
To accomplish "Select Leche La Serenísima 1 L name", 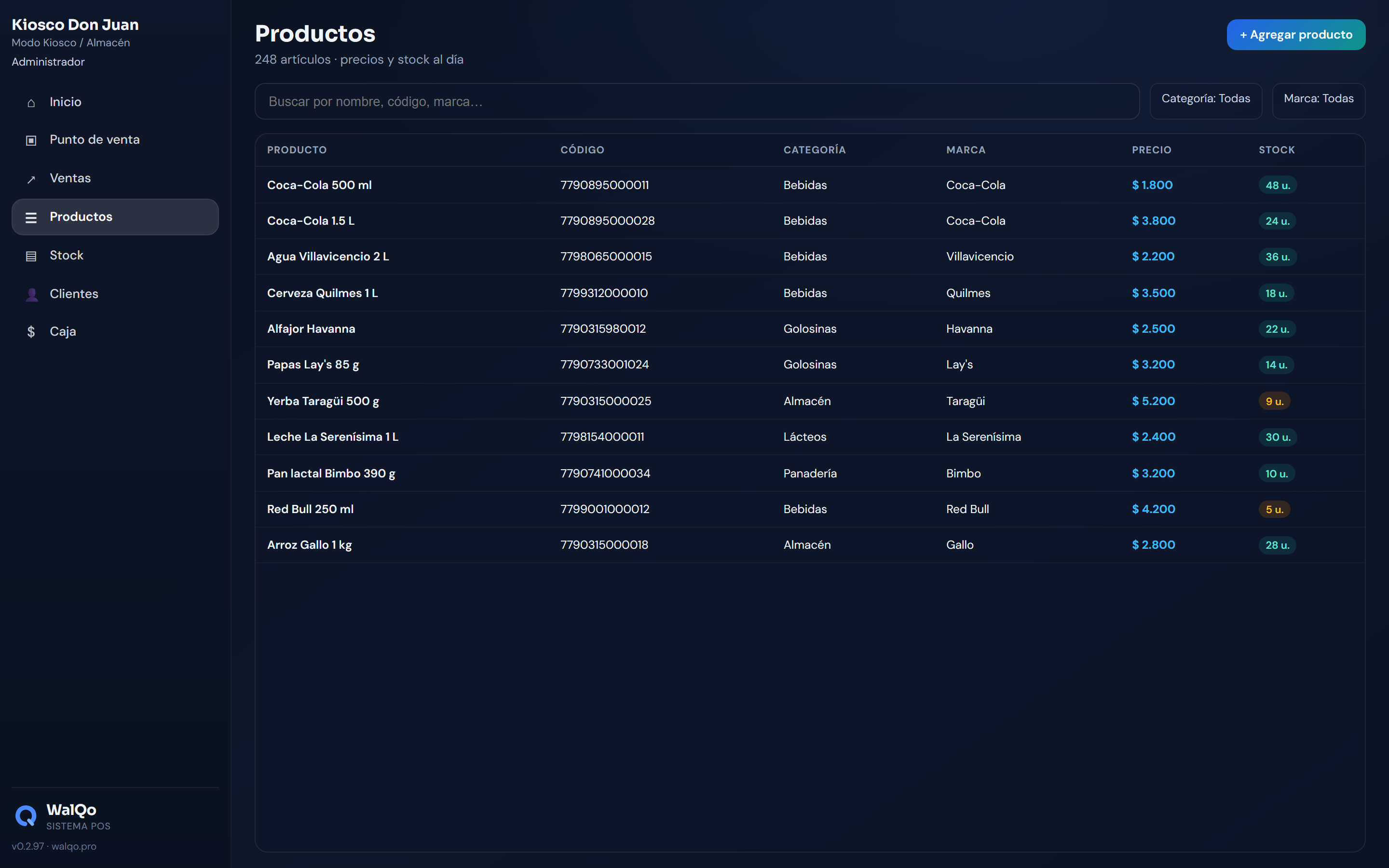I will pos(332,436).
